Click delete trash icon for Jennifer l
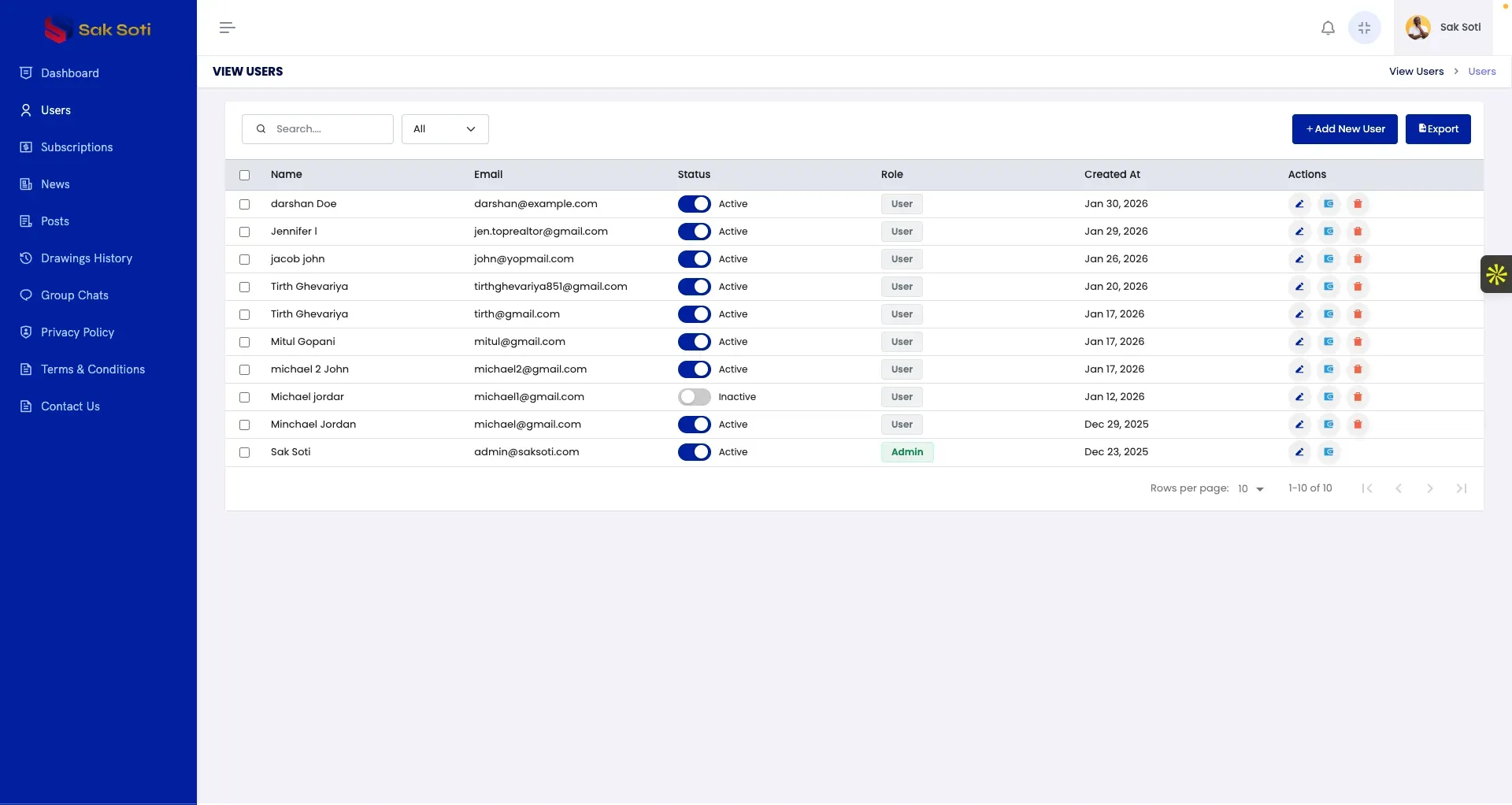 (1358, 232)
